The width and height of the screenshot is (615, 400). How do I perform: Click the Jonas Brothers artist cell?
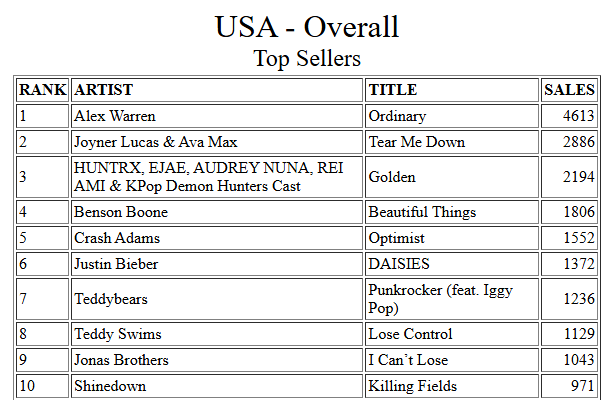coord(217,360)
